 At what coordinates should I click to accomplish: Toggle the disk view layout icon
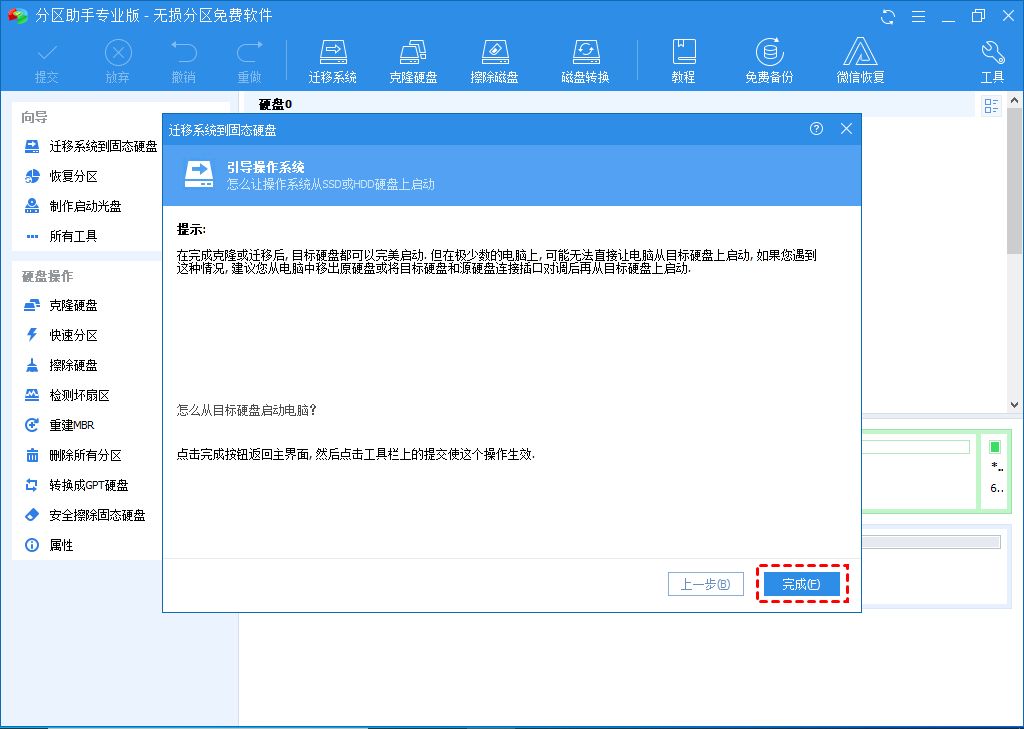(991, 105)
